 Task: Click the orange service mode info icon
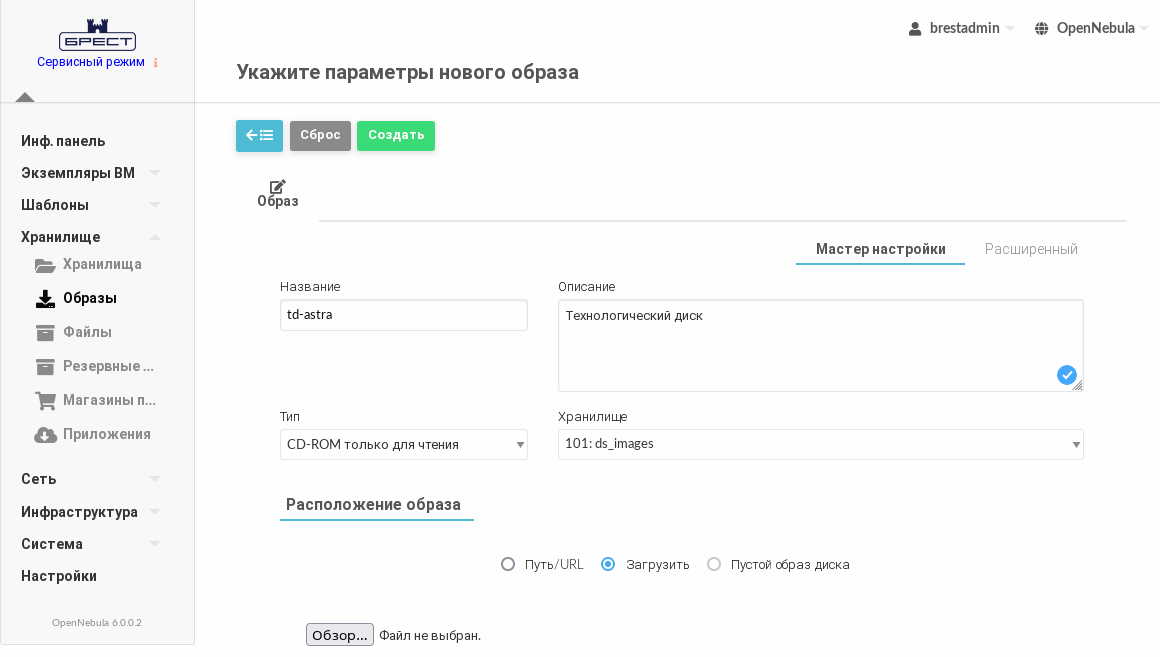pyautogui.click(x=156, y=63)
